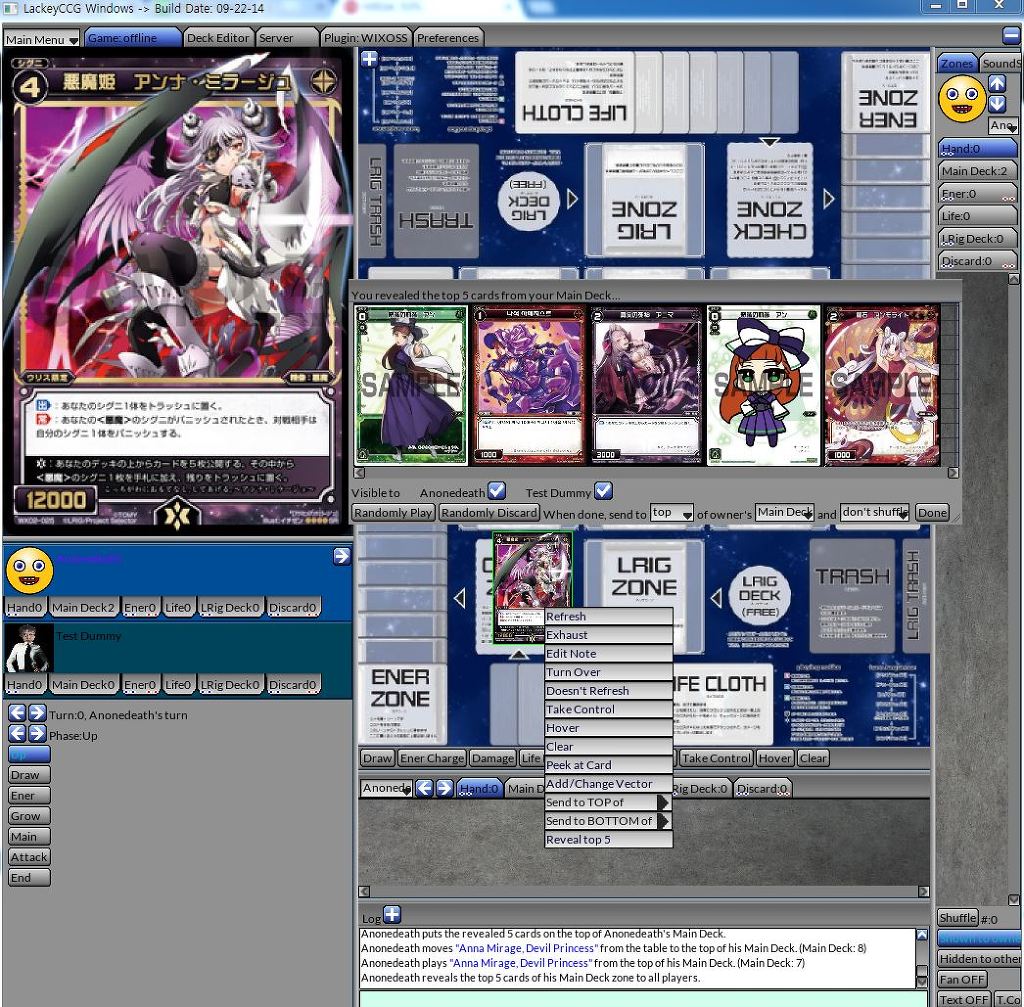Click the hand area horizontal scrollbar
This screenshot has width=1024, height=1007.
[644, 891]
